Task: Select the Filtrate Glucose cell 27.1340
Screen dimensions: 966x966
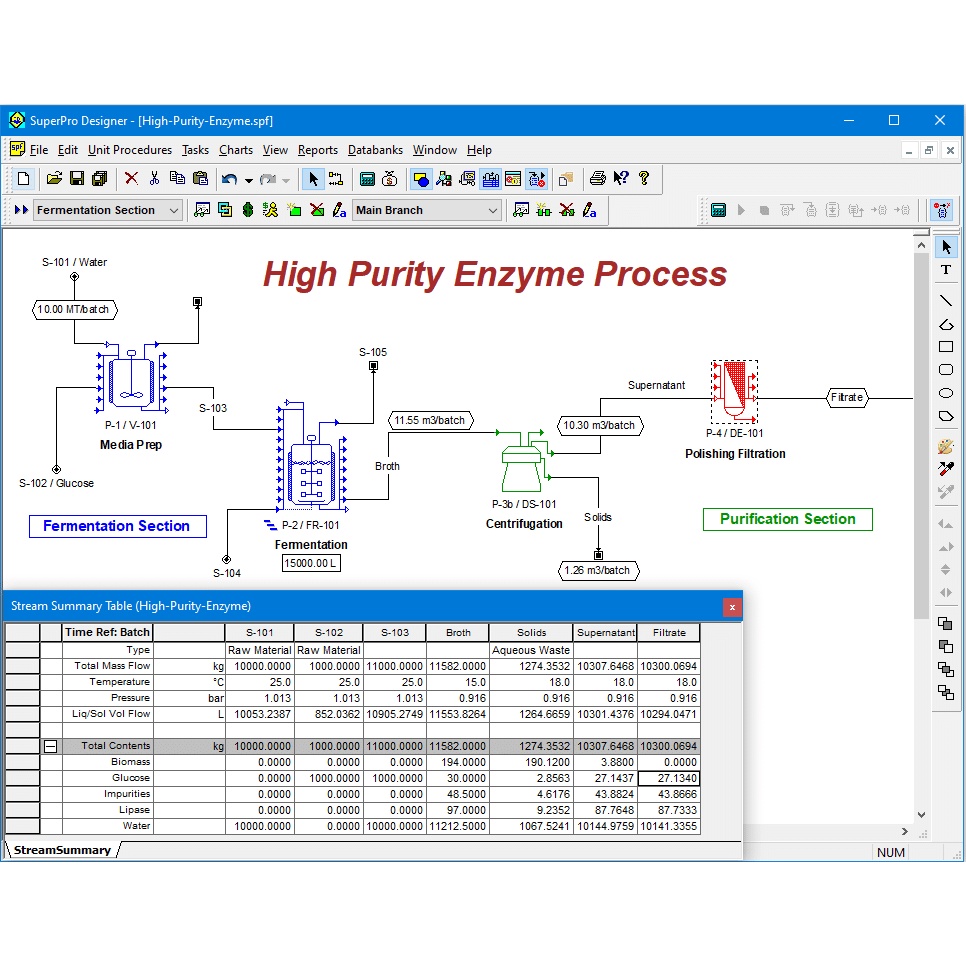Action: 668,778
